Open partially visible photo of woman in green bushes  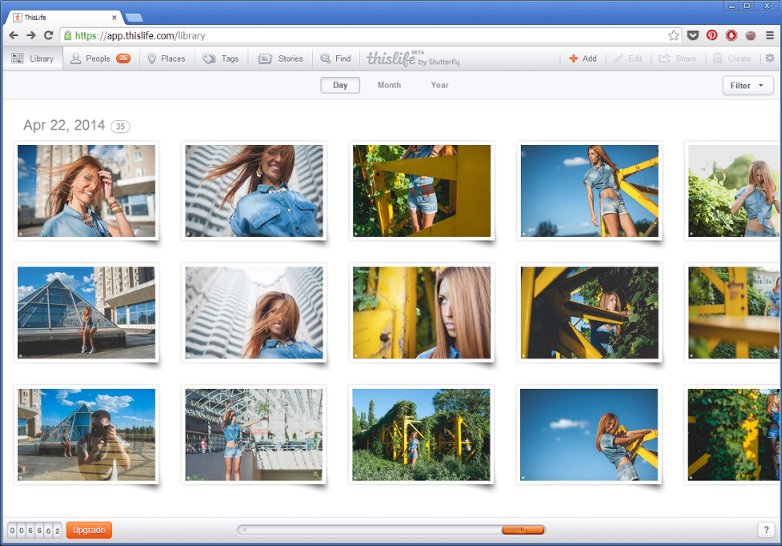coord(733,190)
